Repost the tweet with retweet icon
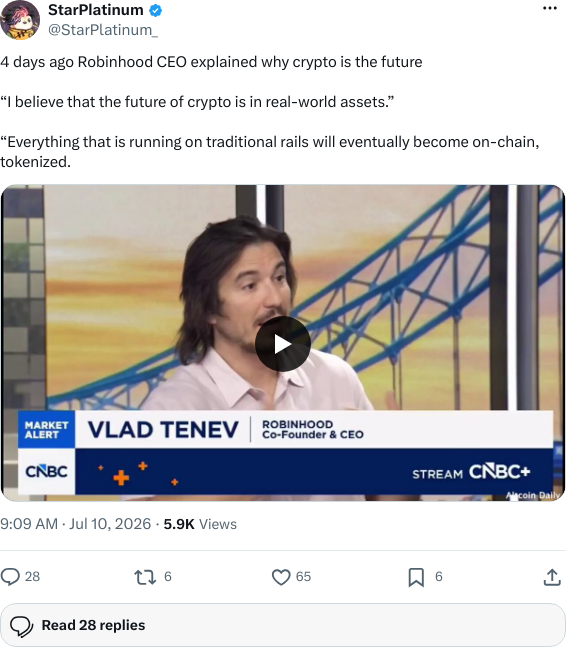 (145, 577)
